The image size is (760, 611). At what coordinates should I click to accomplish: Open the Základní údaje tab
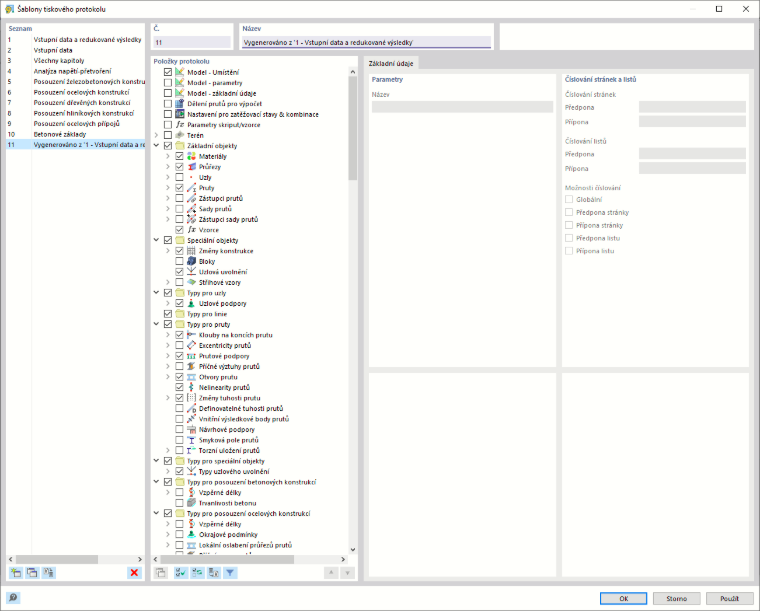pyautogui.click(x=391, y=63)
